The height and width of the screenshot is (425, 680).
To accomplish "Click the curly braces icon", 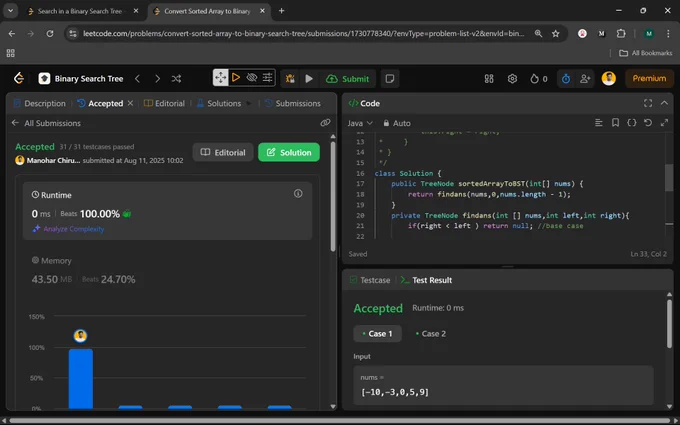I will pos(631,123).
